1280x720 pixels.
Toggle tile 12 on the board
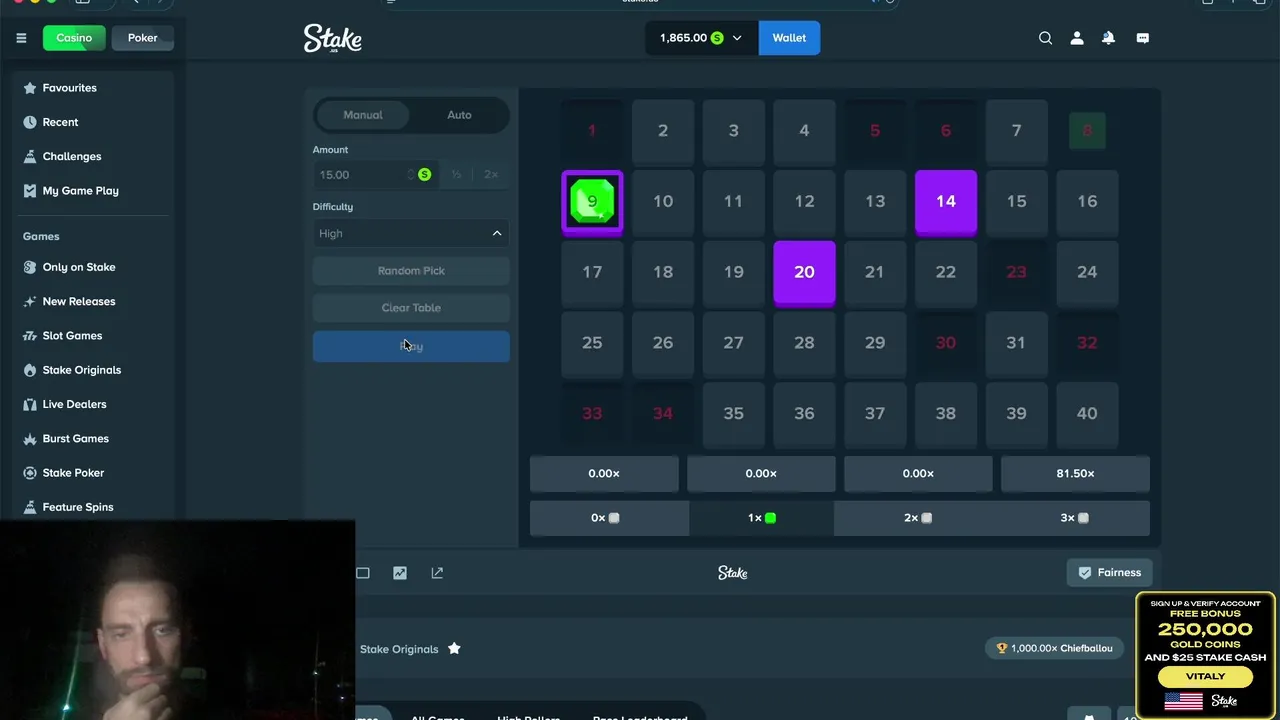(x=804, y=201)
